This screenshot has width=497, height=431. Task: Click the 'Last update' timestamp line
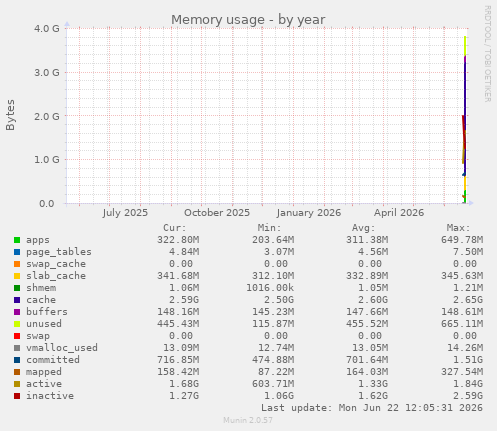(372, 408)
